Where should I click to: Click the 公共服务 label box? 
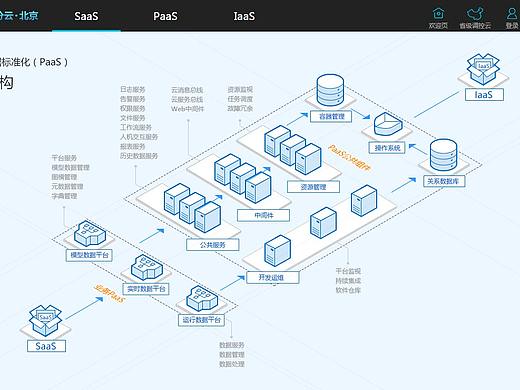click(213, 245)
